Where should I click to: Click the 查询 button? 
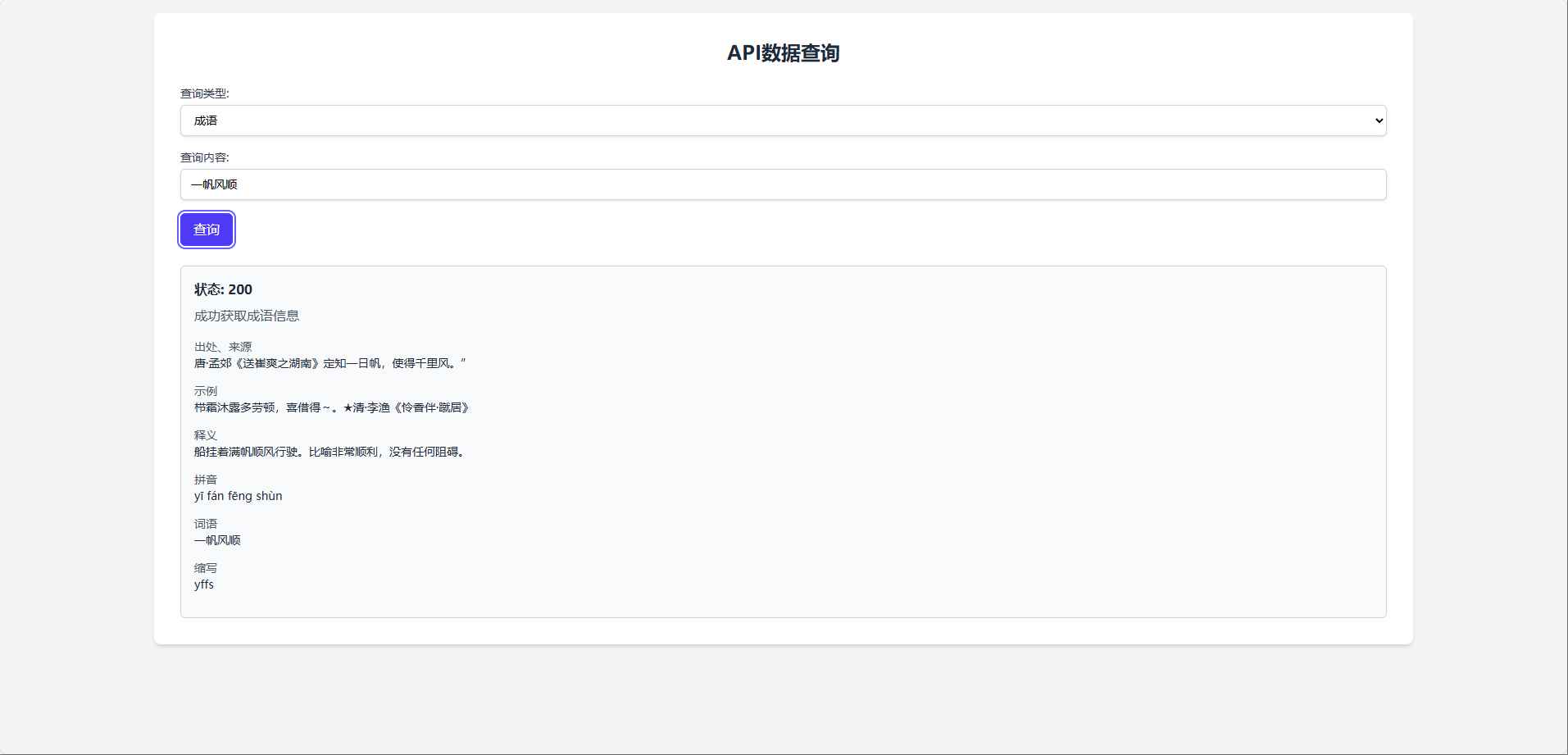pos(206,230)
